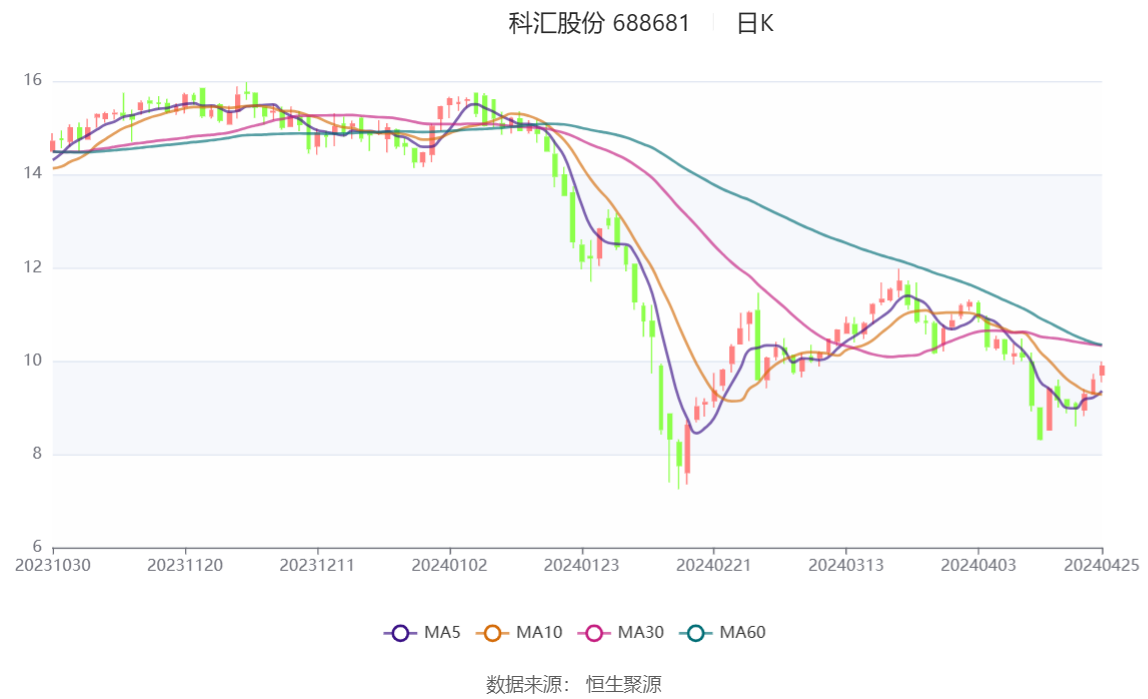Click the 20240102 date axis label

tap(450, 566)
